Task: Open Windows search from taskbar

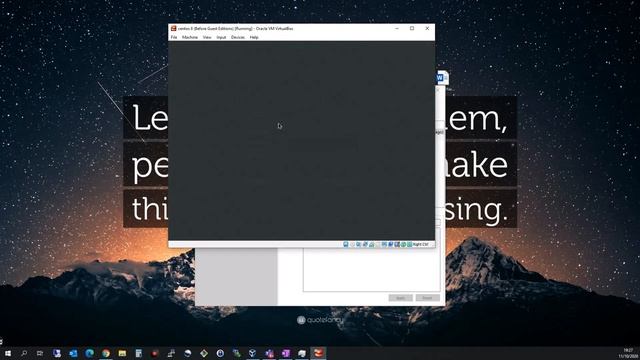Action: [24, 353]
